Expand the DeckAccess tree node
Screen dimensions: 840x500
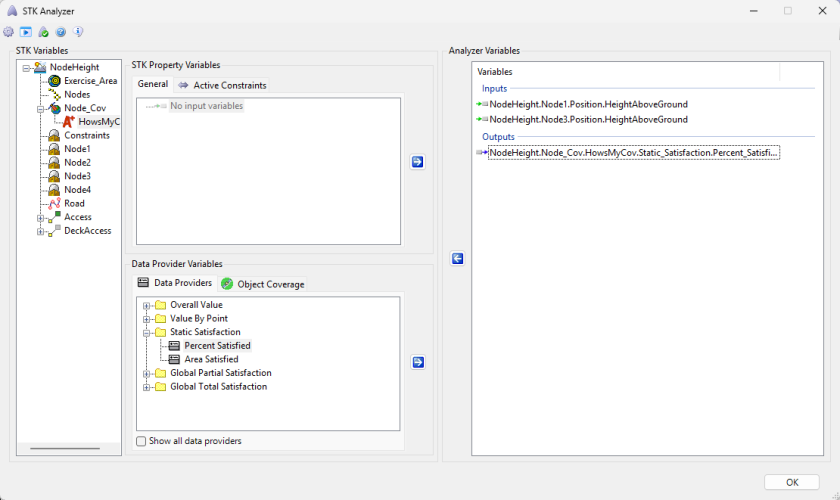(x=41, y=231)
